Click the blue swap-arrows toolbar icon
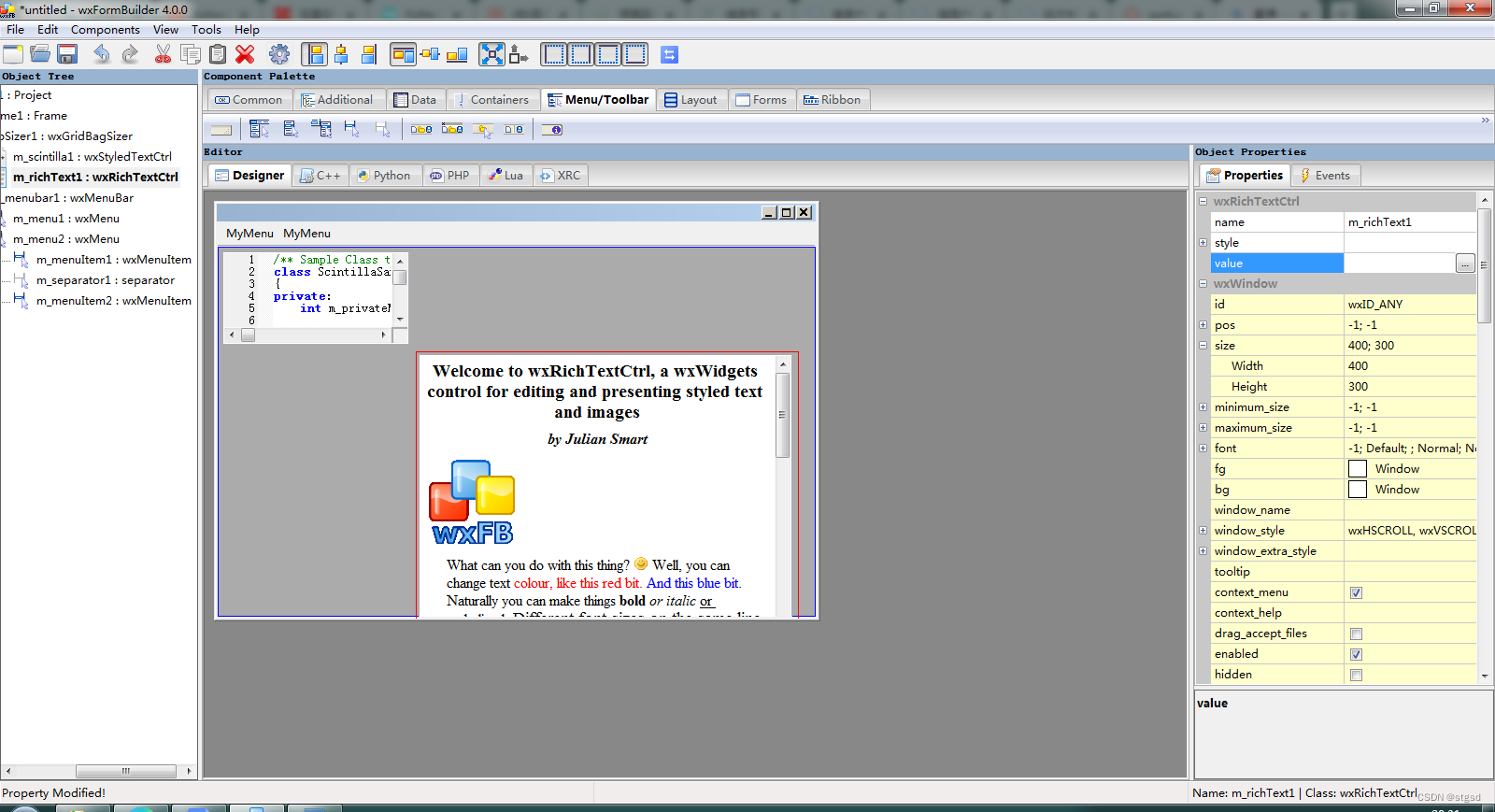This screenshot has width=1495, height=812. (670, 54)
